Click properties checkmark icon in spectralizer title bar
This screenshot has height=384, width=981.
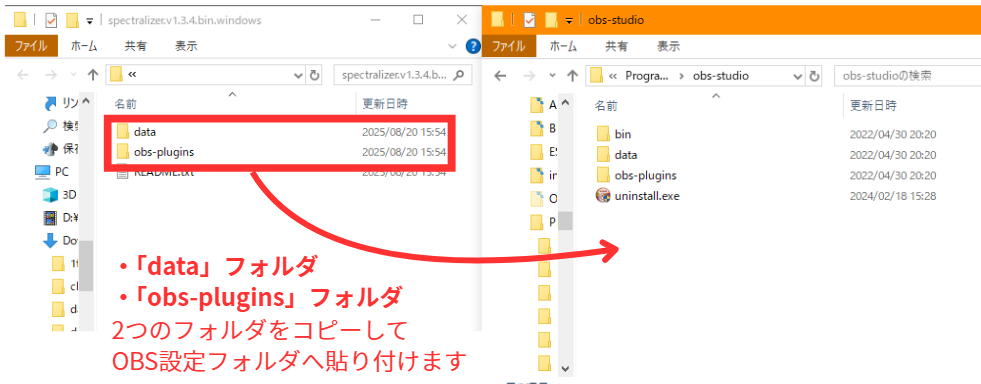[51, 21]
